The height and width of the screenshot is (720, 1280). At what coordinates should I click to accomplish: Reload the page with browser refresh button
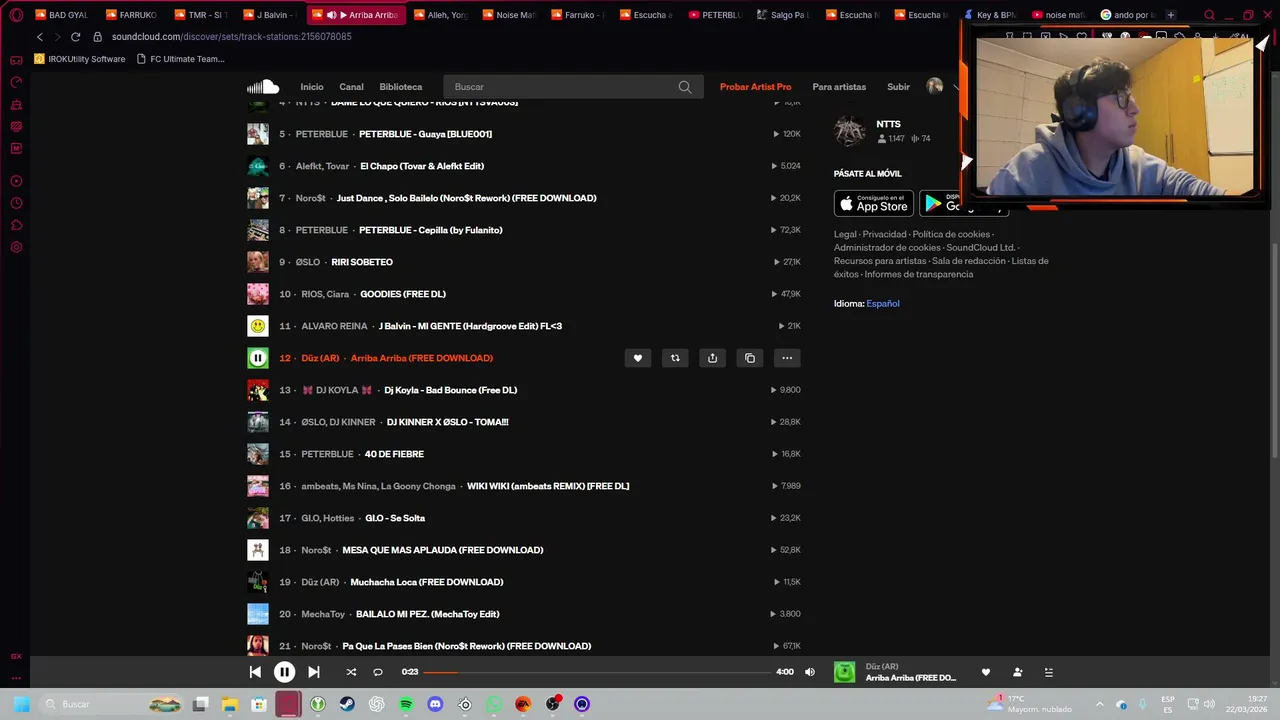pos(75,37)
